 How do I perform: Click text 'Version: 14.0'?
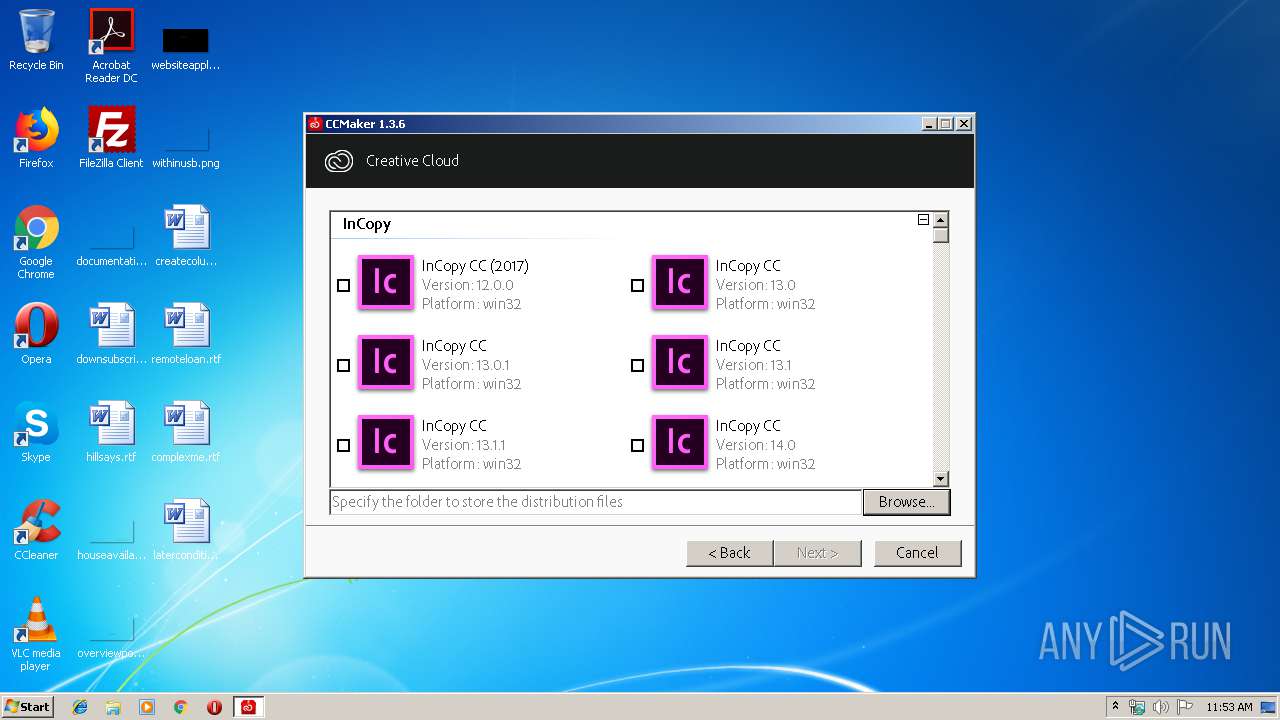point(755,445)
